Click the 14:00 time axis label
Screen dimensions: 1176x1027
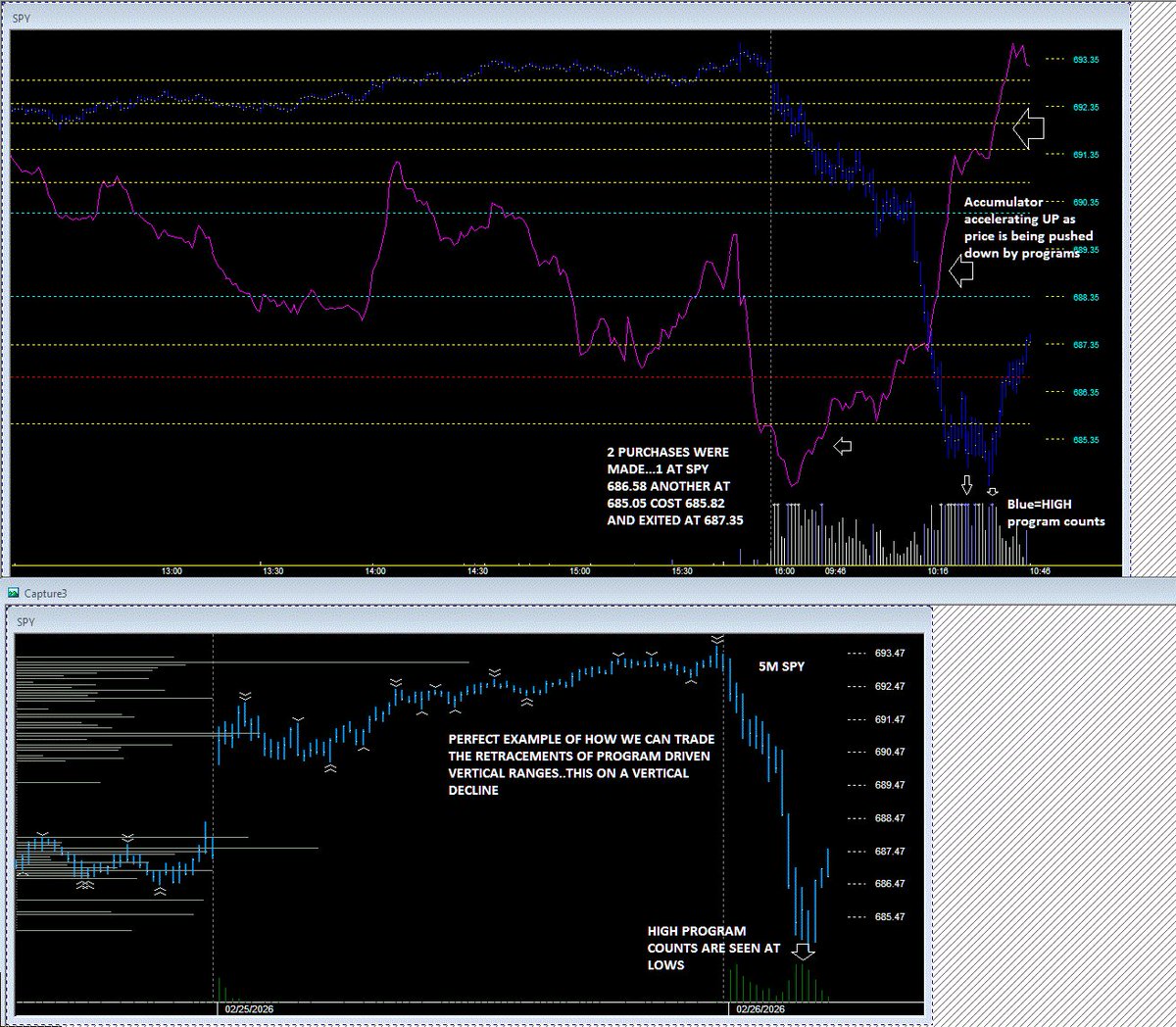pyautogui.click(x=375, y=570)
